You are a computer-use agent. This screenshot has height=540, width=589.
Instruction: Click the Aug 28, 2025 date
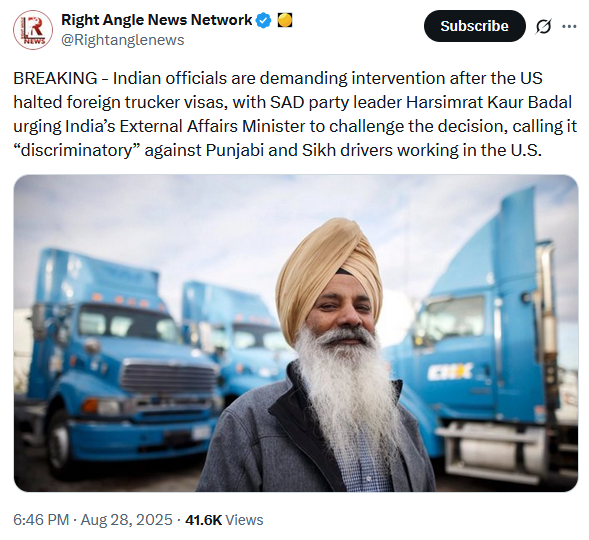click(126, 520)
